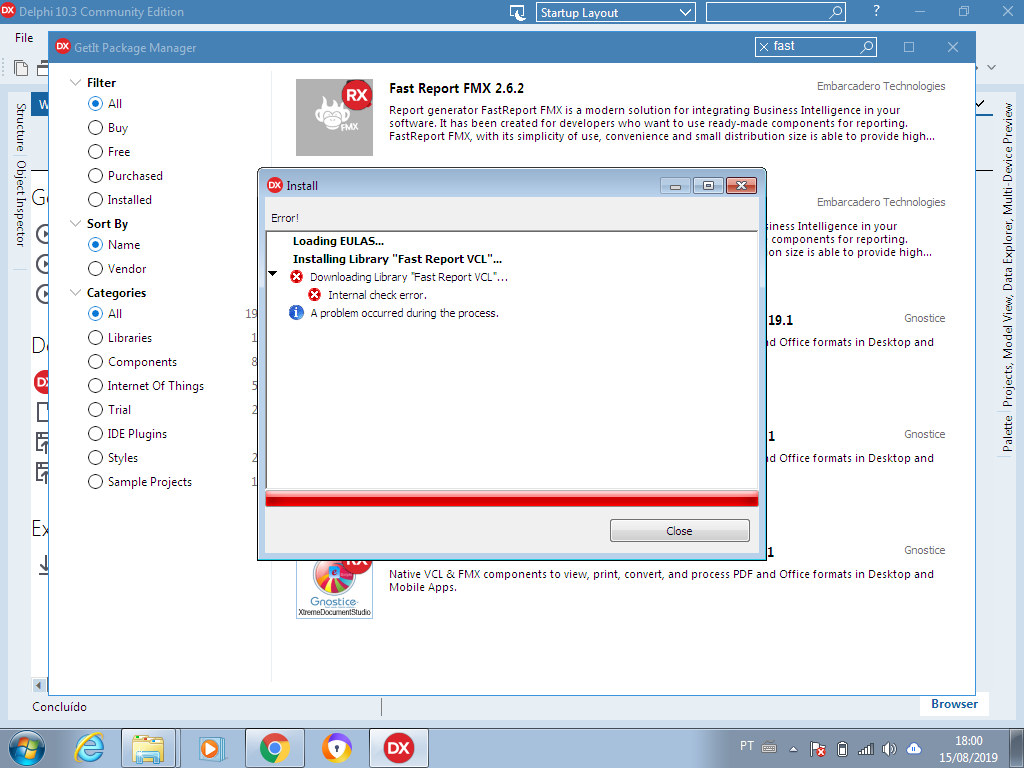1024x768 pixels.
Task: Sort packages by Vendor
Action: (x=95, y=268)
